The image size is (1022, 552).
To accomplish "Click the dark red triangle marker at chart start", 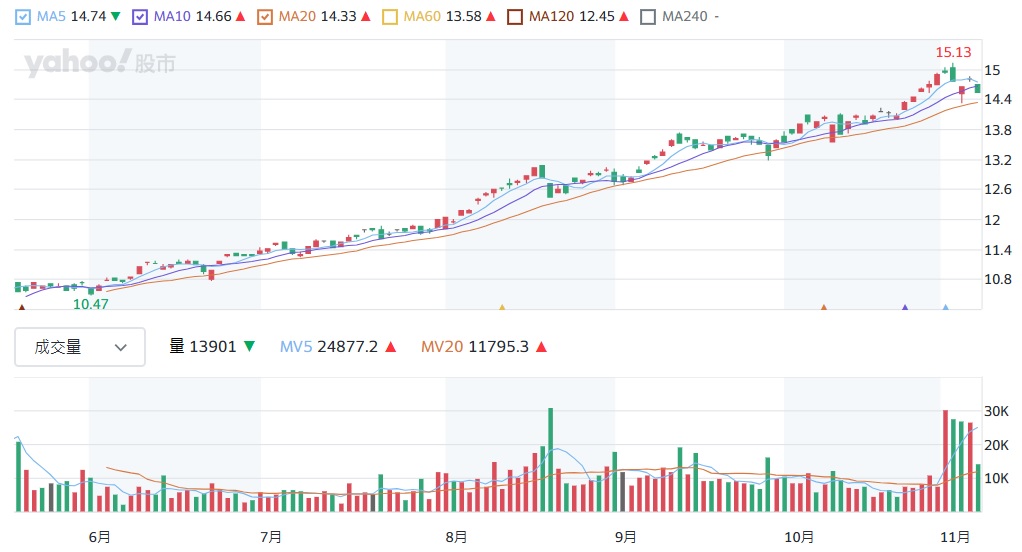I will (x=22, y=308).
